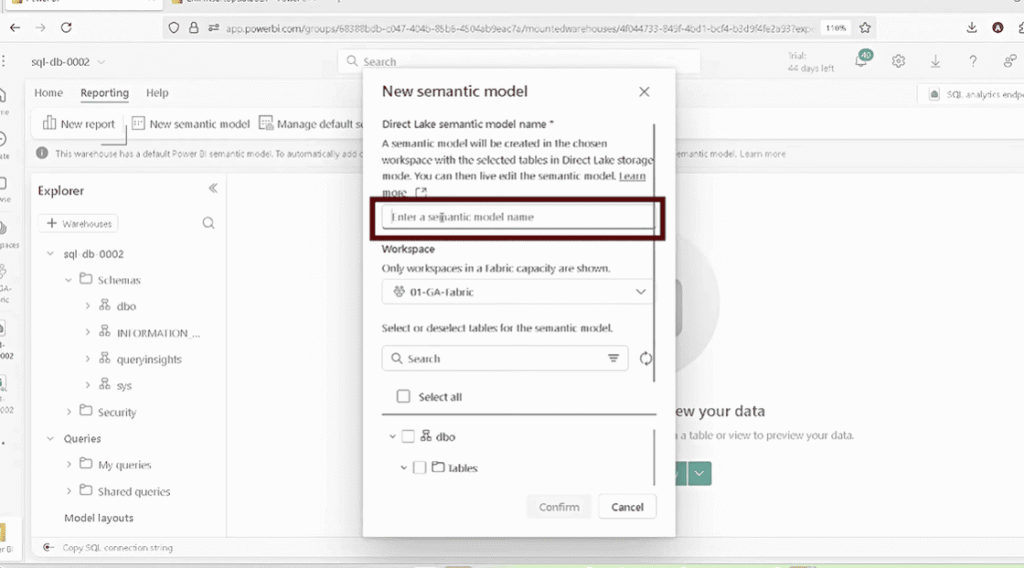Click the Explorer search magnifier icon
The image size is (1024, 568).
(x=208, y=223)
